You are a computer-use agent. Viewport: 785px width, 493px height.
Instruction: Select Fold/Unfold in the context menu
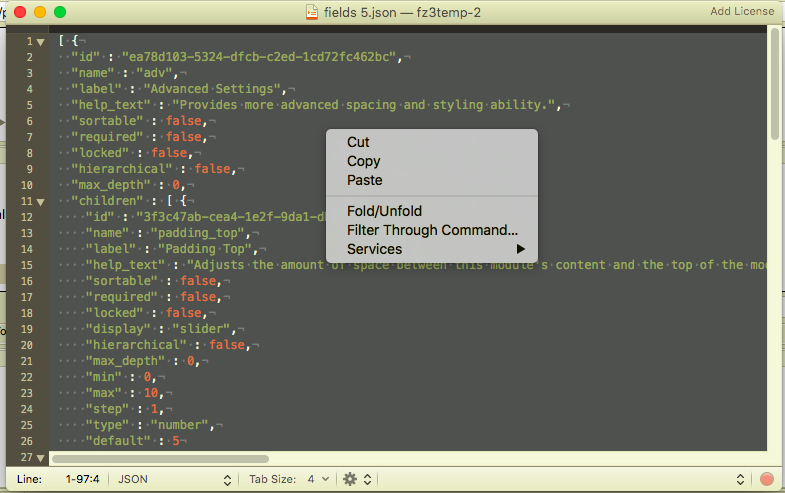[x=432, y=211]
